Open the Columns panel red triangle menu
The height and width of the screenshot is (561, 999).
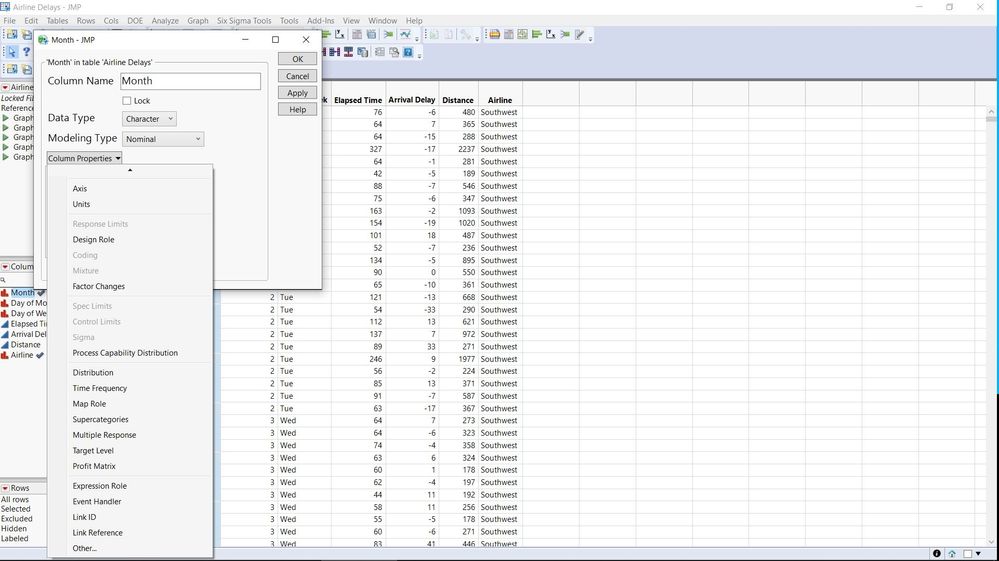tap(5, 267)
